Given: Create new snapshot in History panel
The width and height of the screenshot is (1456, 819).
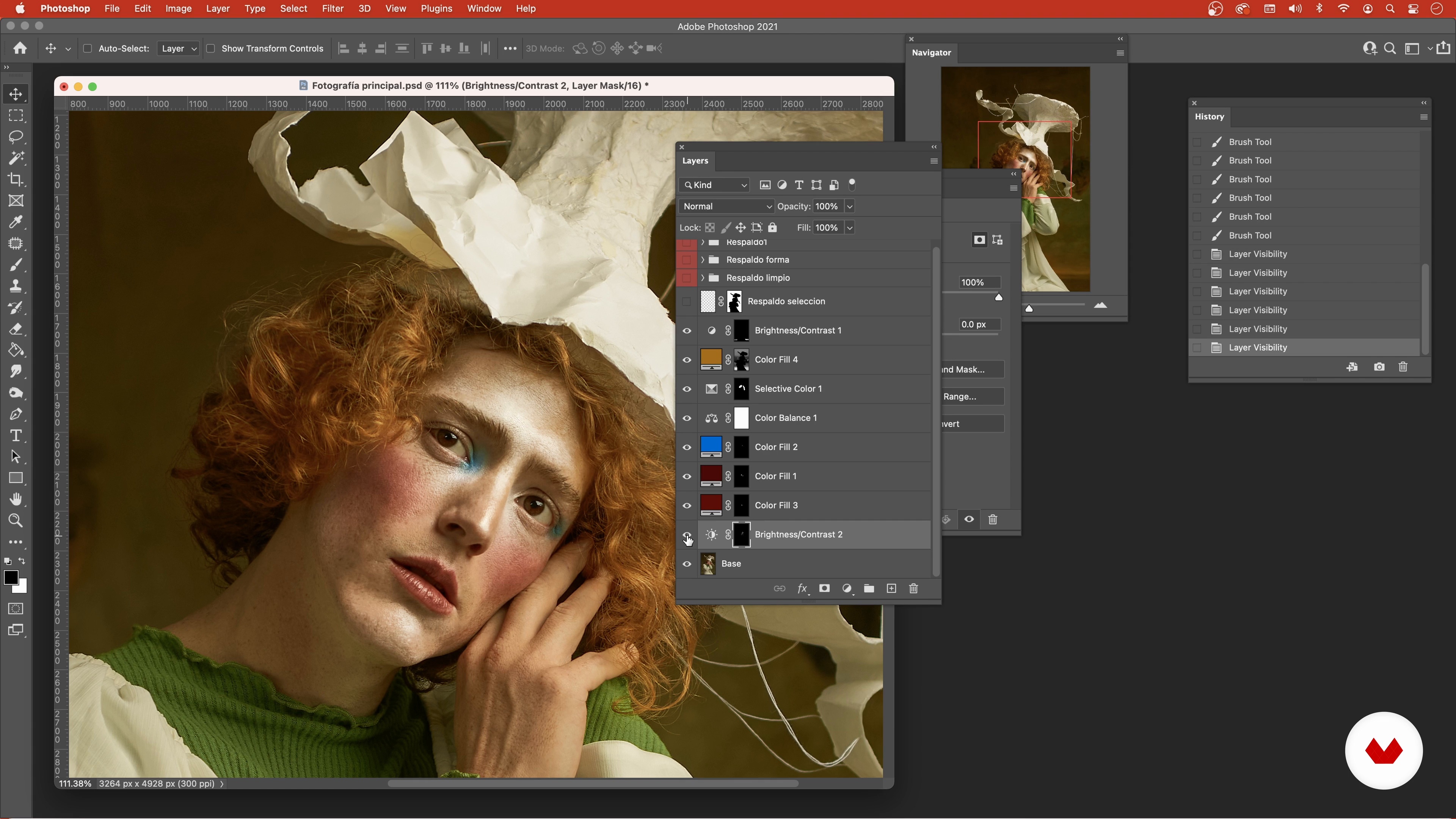Looking at the screenshot, I should pos(1379,367).
